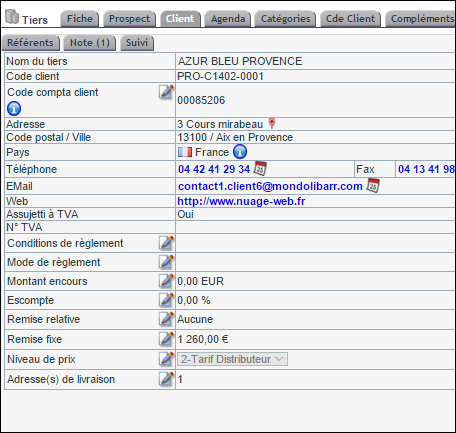Edit Adresse(s) de livraison pencil icon
This screenshot has height=433, width=456.
(166, 379)
